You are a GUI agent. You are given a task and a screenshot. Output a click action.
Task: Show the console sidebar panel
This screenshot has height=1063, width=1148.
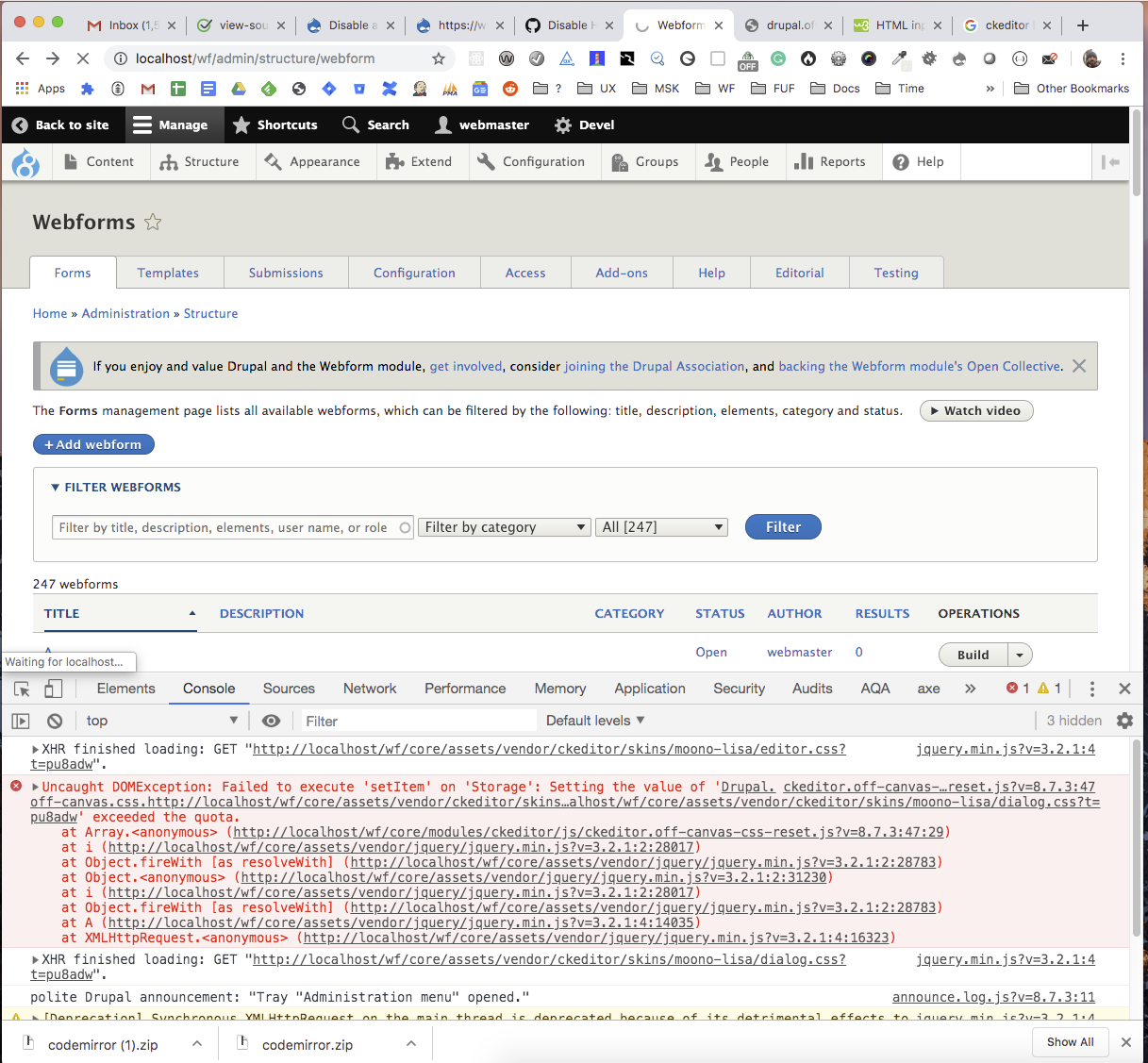tap(19, 721)
